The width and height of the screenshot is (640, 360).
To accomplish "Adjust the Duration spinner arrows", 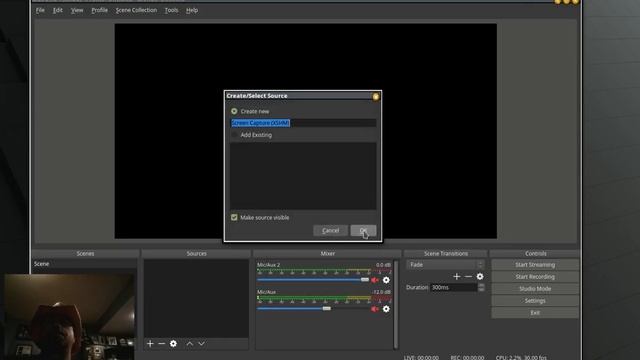I will point(481,287).
